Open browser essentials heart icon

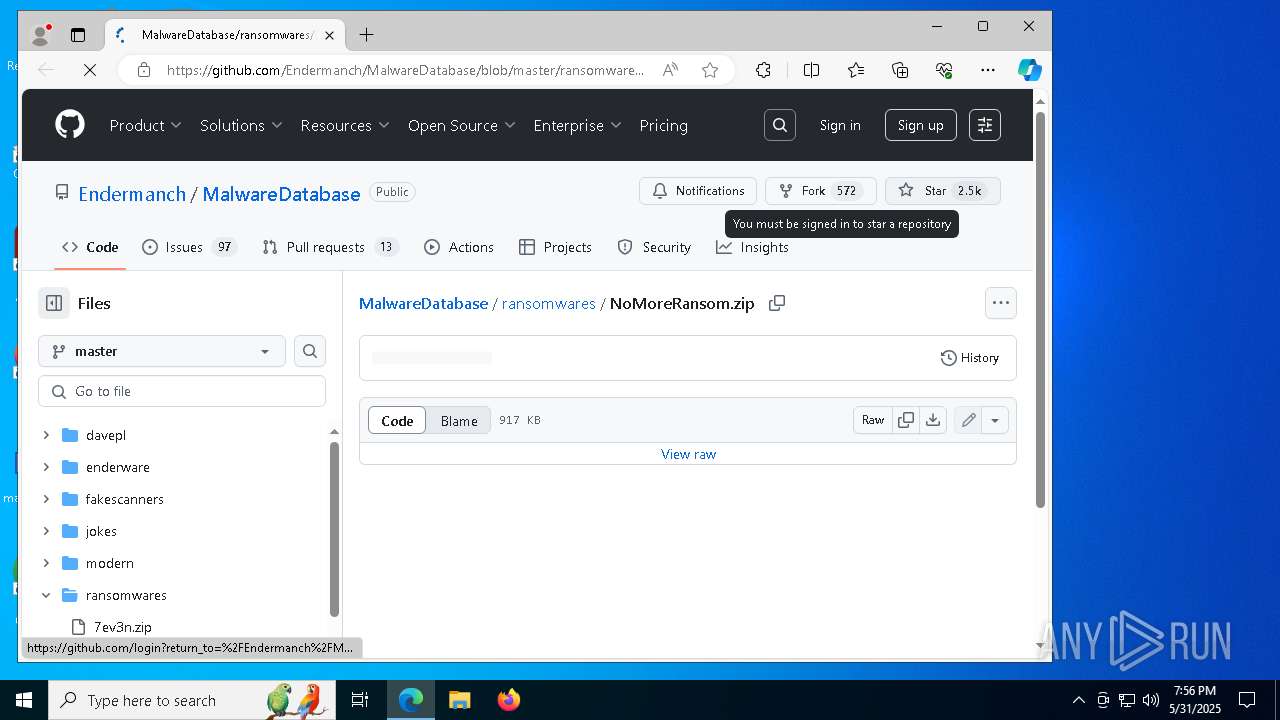(944, 70)
